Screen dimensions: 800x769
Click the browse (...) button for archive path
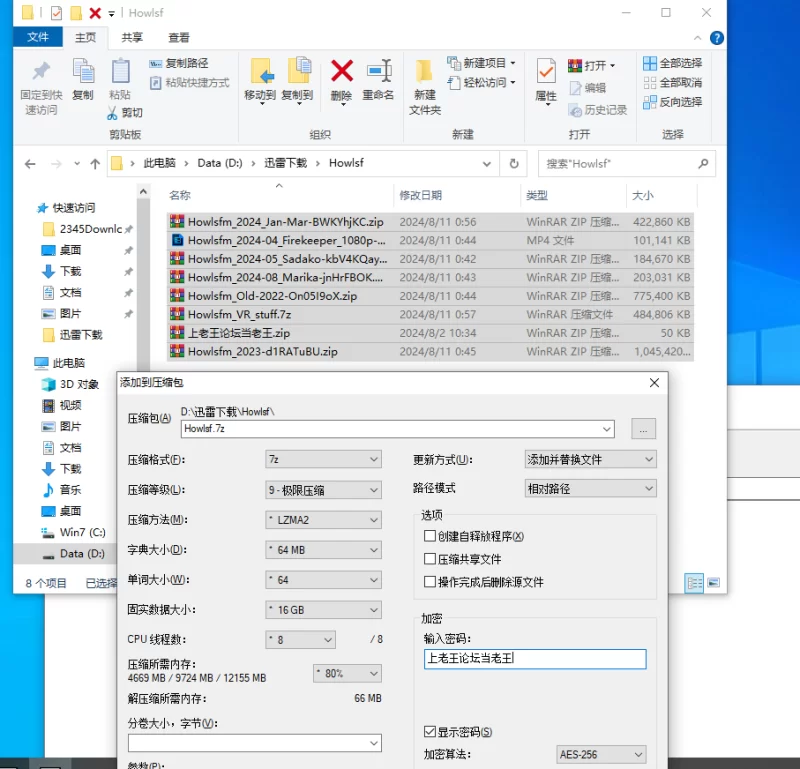coord(643,428)
